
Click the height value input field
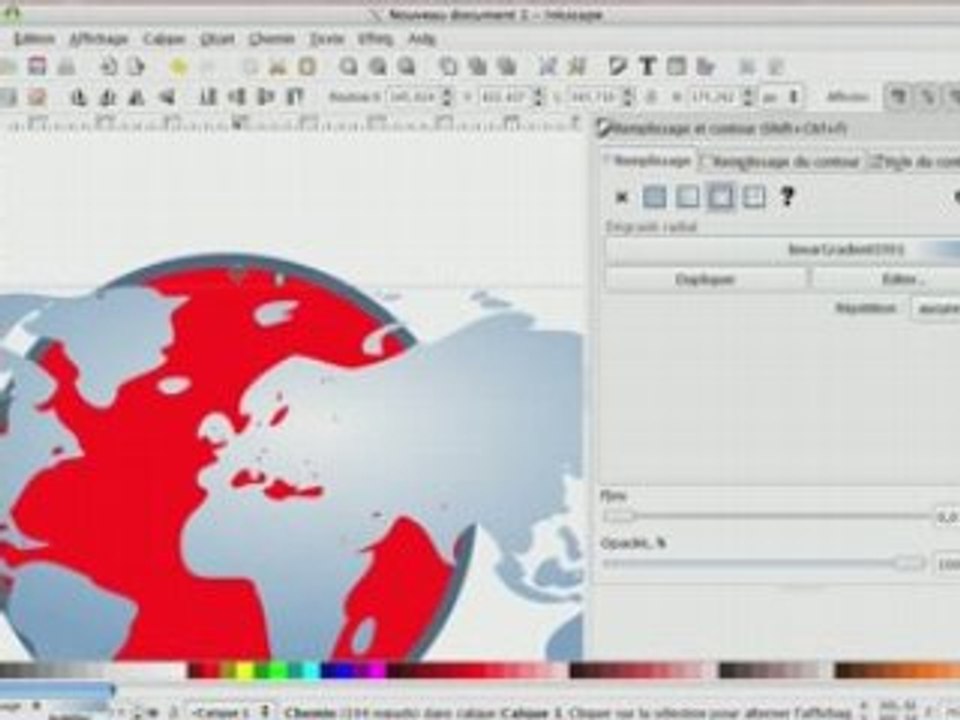click(714, 97)
